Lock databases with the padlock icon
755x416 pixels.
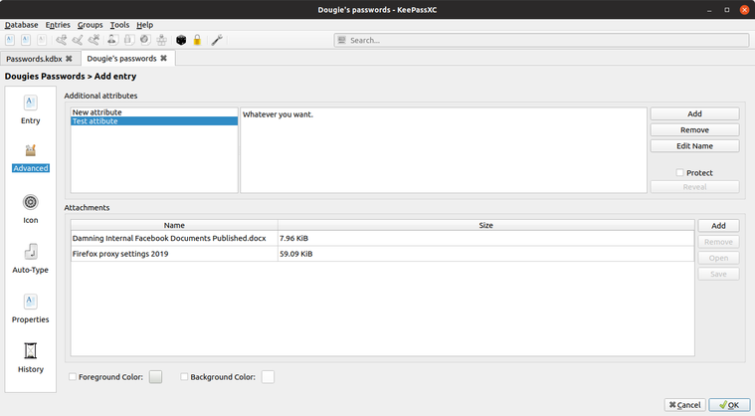(x=197, y=40)
